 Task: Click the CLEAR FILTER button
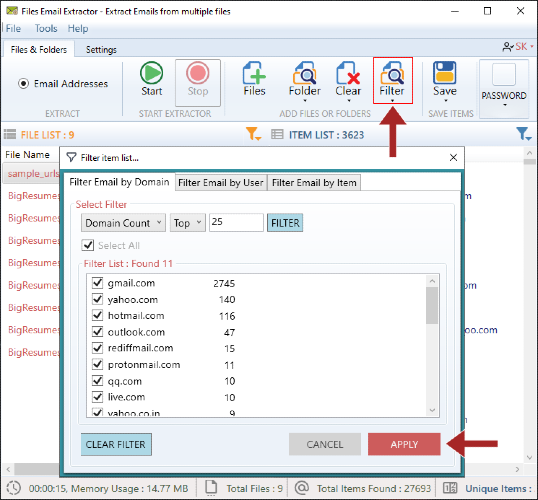116,444
